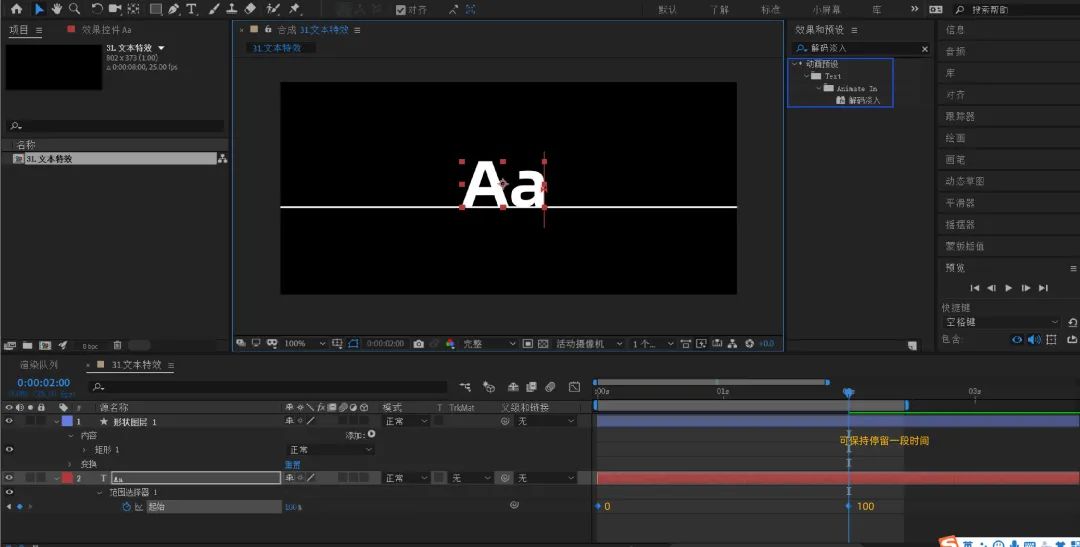Screen dimensions: 1080x547
Task: Collapse the 范围选择器 1 group
Action: click(100, 492)
